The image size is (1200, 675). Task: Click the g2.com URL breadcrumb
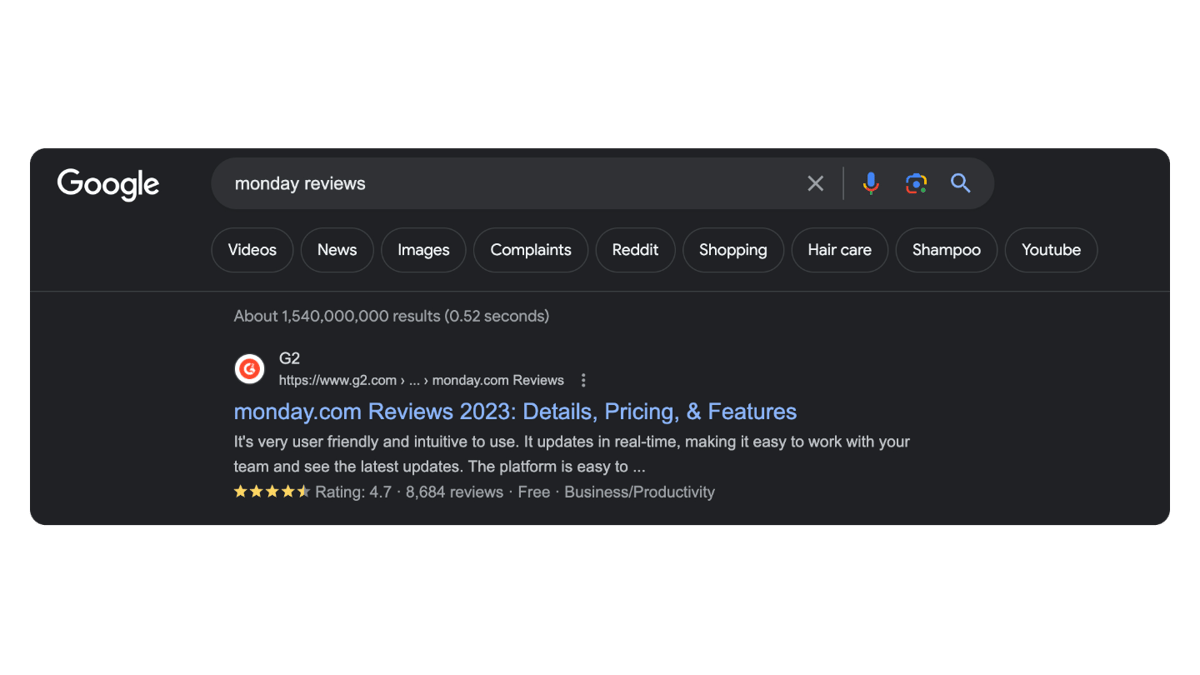tap(421, 380)
